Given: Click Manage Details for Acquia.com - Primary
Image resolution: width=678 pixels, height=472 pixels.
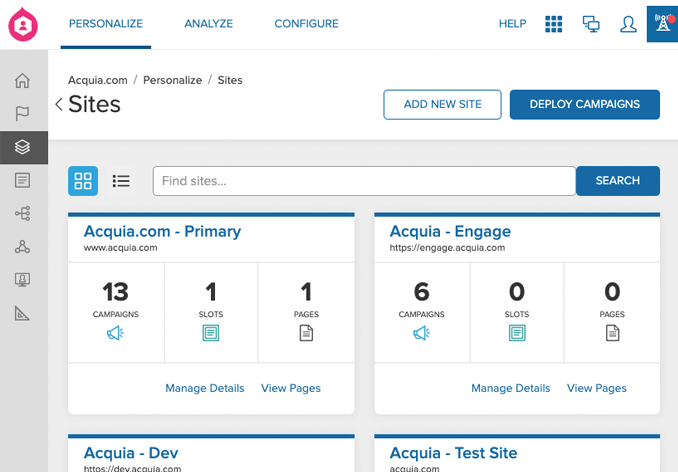Looking at the screenshot, I should tap(204, 388).
